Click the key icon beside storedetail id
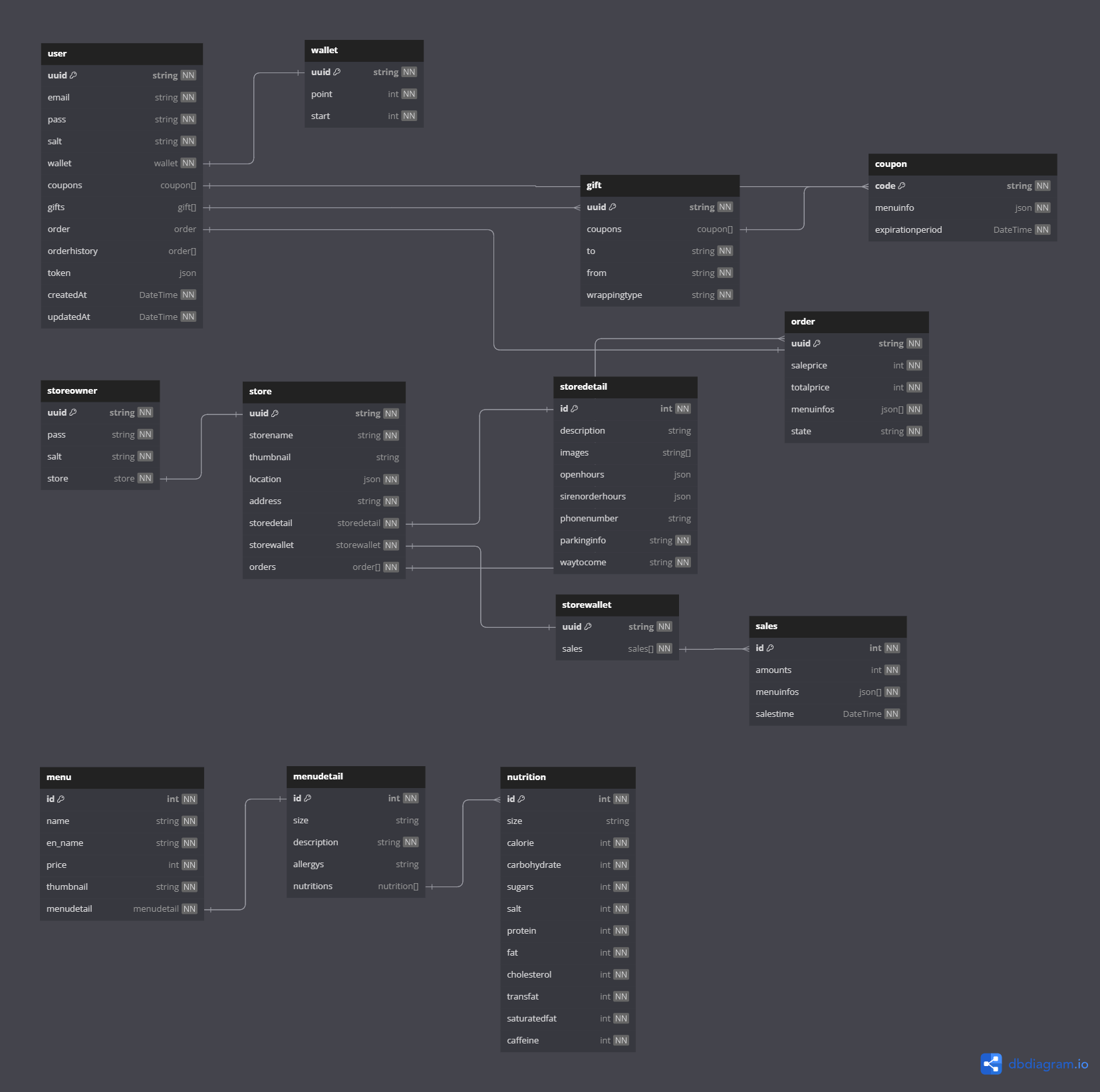The width and height of the screenshot is (1100, 1092). tap(575, 409)
